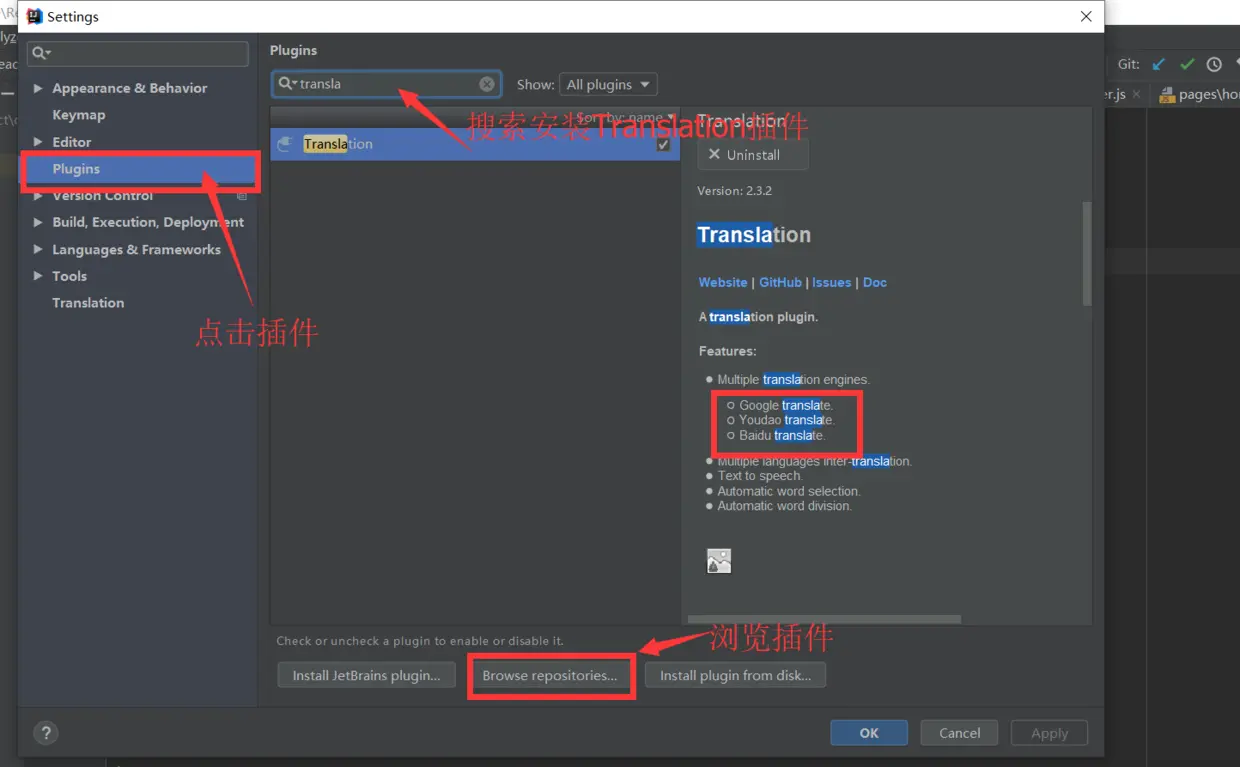This screenshot has height=767, width=1240.
Task: Select Languages & Frameworks category
Action: pyautogui.click(x=136, y=249)
